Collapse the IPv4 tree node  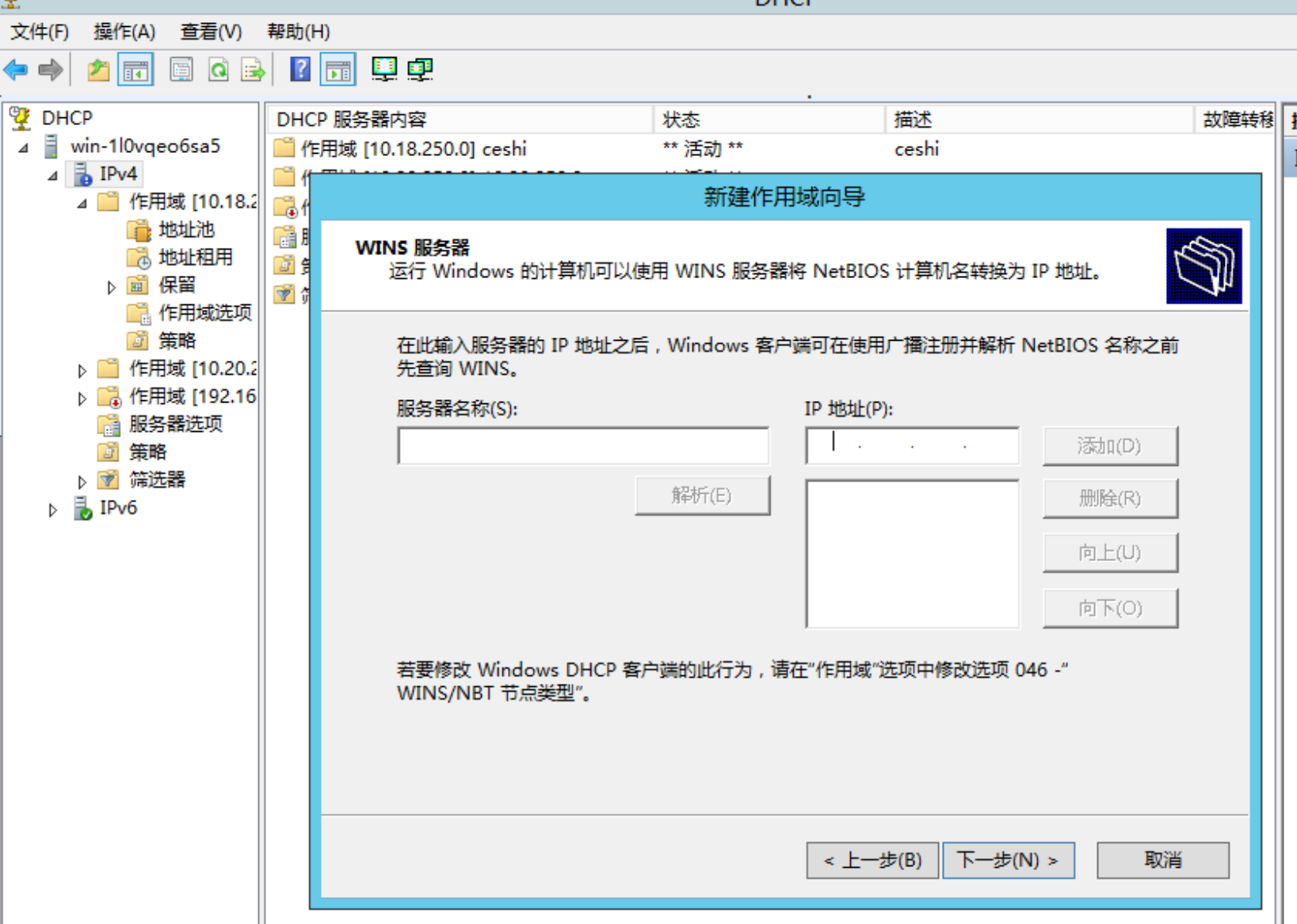(53, 175)
